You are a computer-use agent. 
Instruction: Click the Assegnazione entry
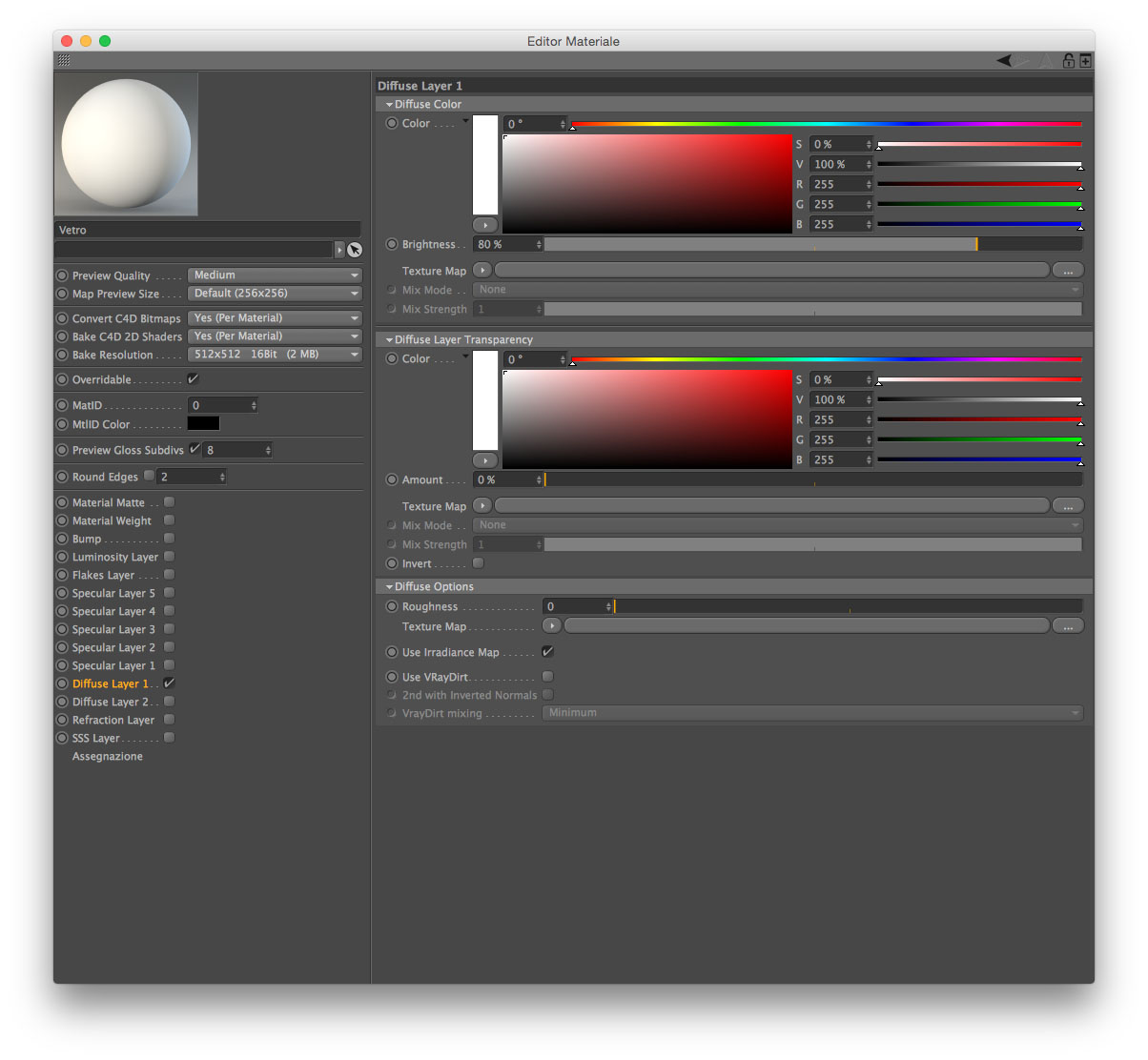pos(108,756)
